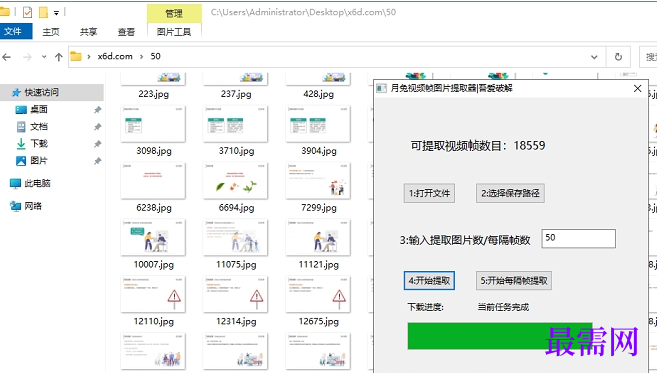This screenshot has width=657, height=373.
Task: Select the 10007.jpg thumbnail
Action: 153,237
